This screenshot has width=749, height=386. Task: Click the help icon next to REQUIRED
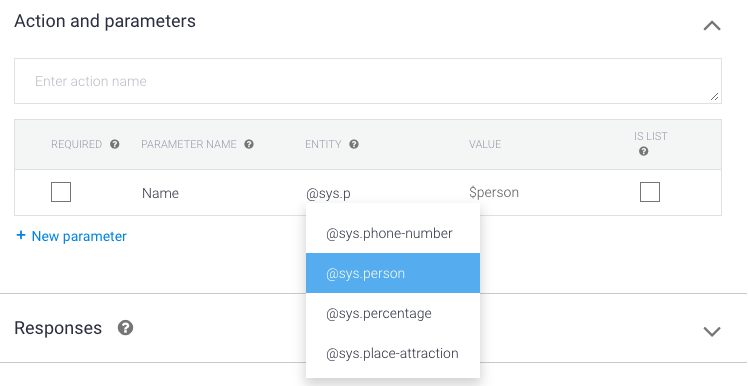pyautogui.click(x=115, y=144)
